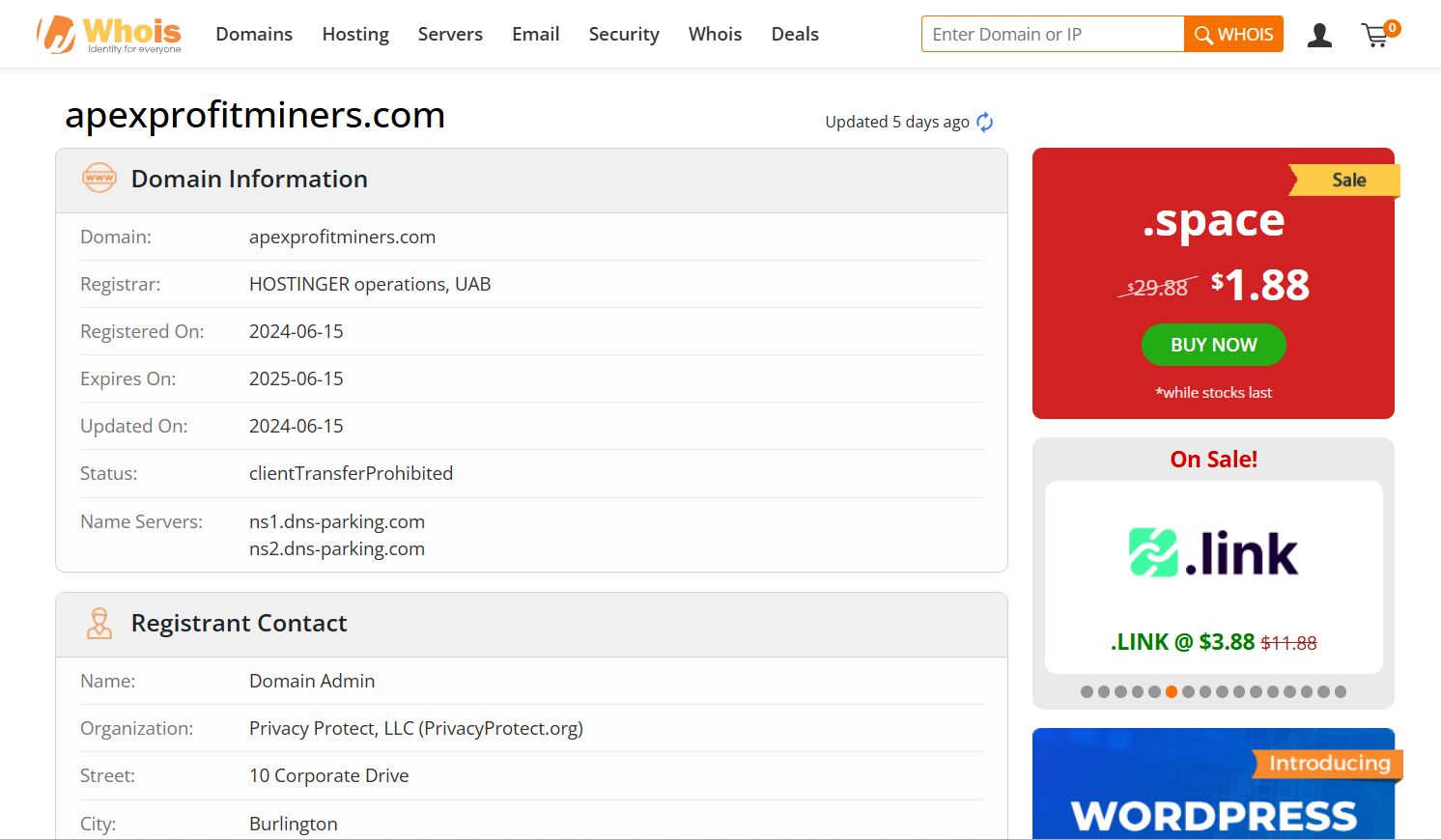Viewport: 1441px width, 840px height.
Task: Click organization Privacy Protect, LLC value
Action: 416,728
